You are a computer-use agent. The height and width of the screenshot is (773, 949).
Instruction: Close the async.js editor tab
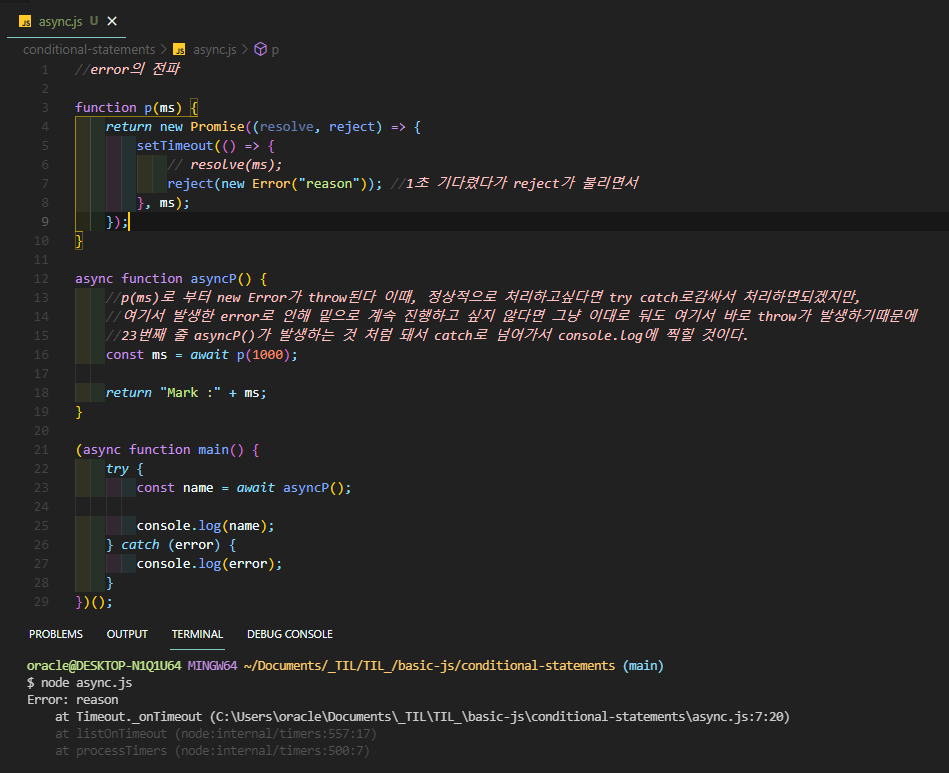point(112,21)
